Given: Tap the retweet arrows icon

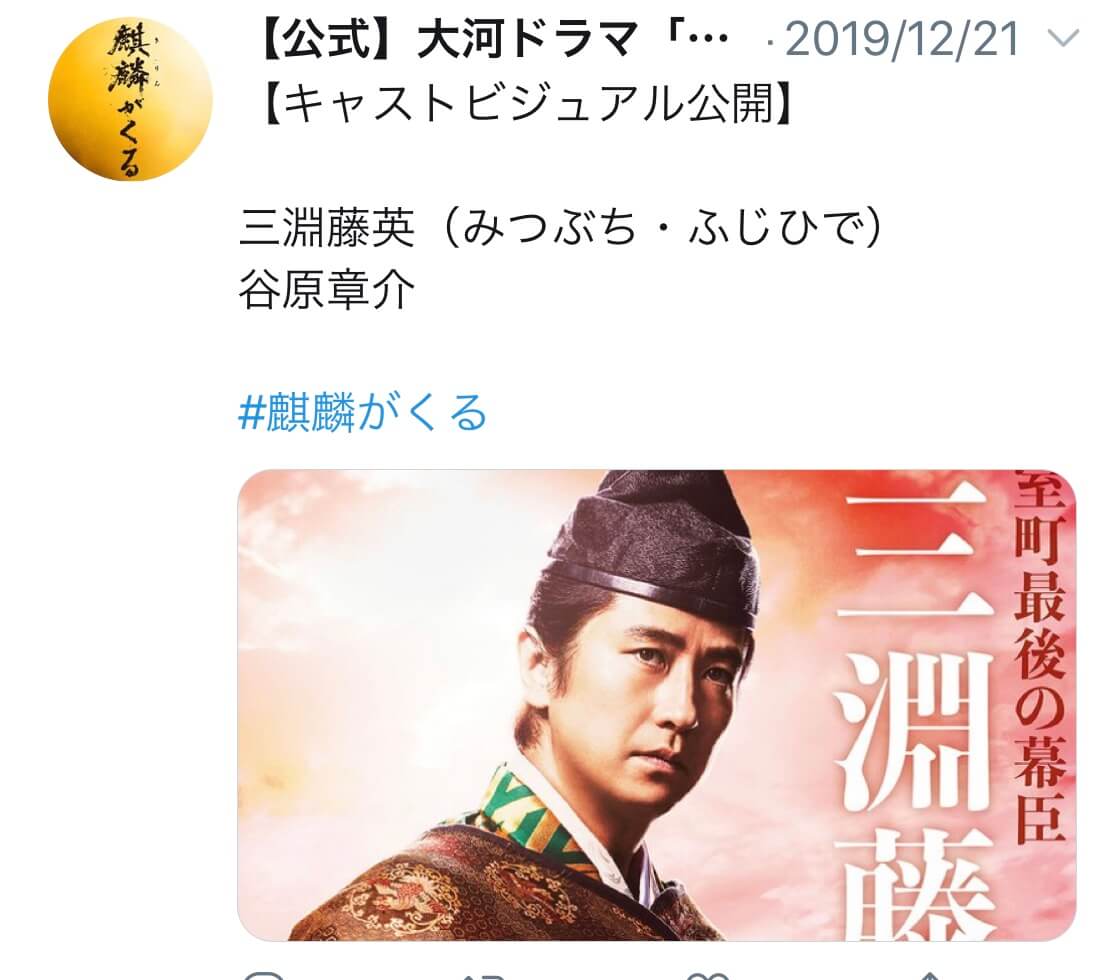Looking at the screenshot, I should point(484,976).
